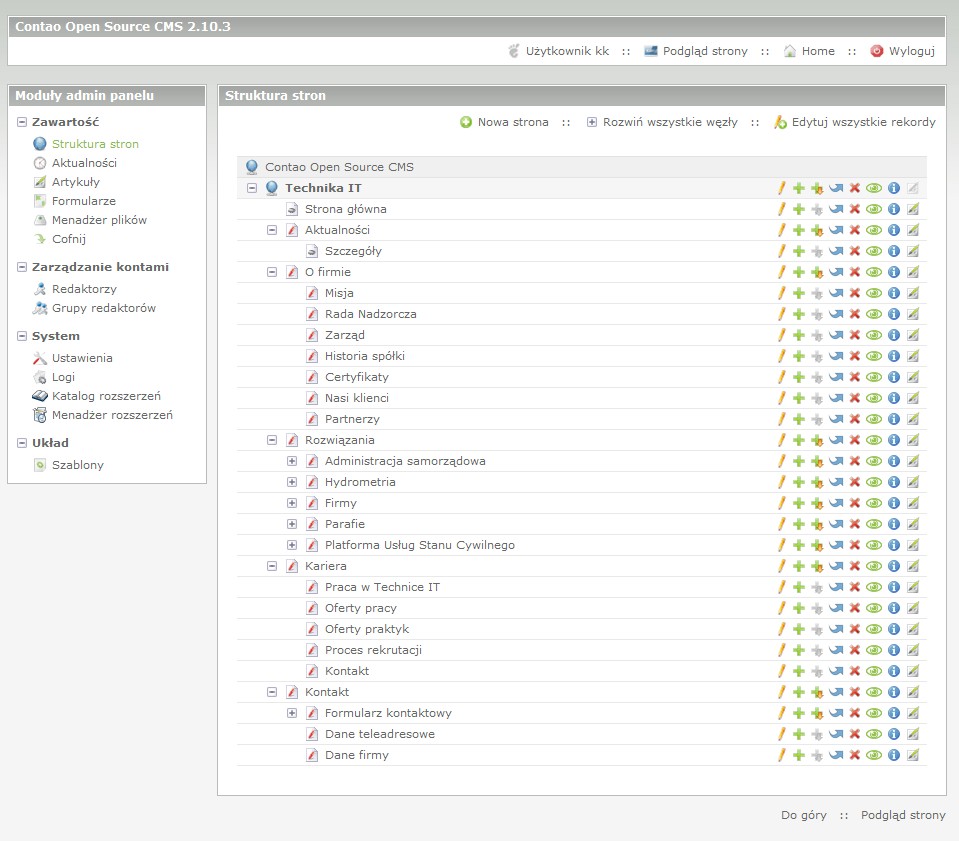Toggle visibility eye for Formularz kontaktowy
This screenshot has height=841, width=959.
pyautogui.click(x=874, y=713)
